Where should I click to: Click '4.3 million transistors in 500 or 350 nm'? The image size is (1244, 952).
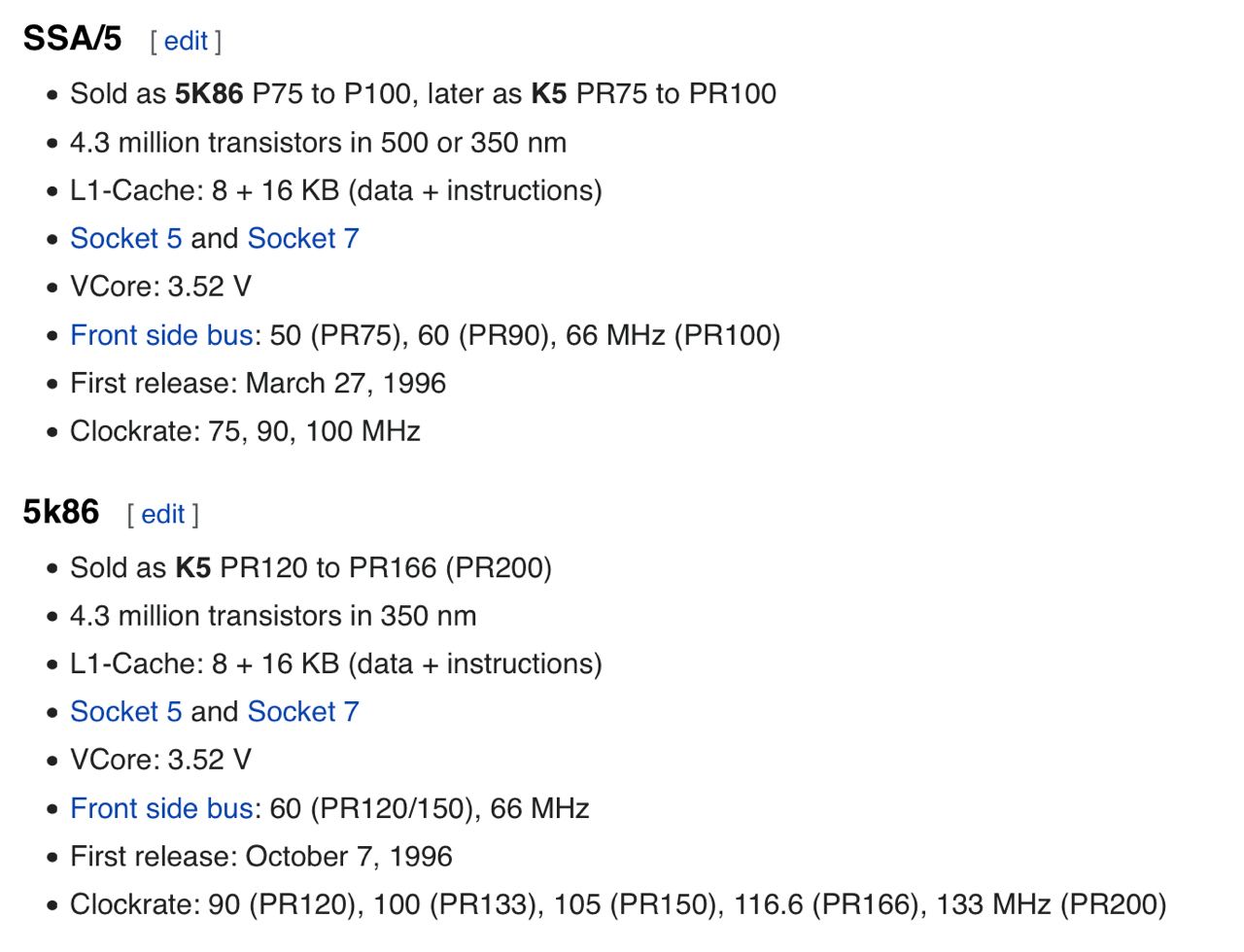click(318, 142)
